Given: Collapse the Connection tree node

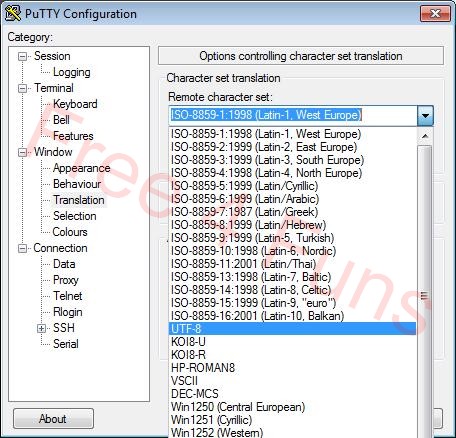Looking at the screenshot, I should pos(22,248).
